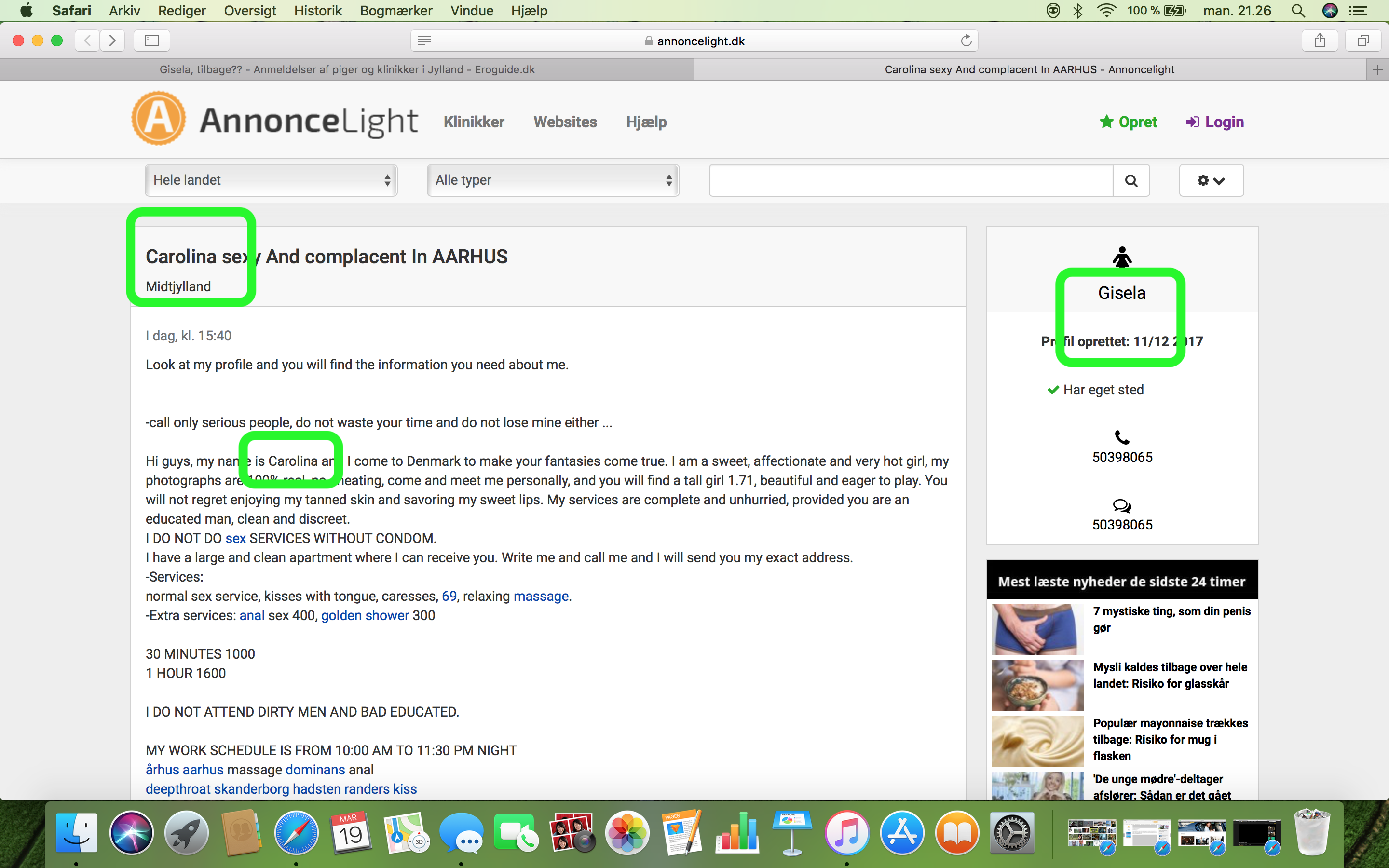The image size is (1389, 868).
Task: Click the mayonnaise news thumbnail
Action: click(1037, 741)
